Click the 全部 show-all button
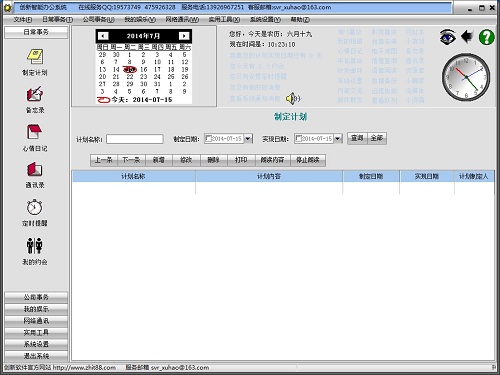The image size is (500, 375). pos(377,138)
